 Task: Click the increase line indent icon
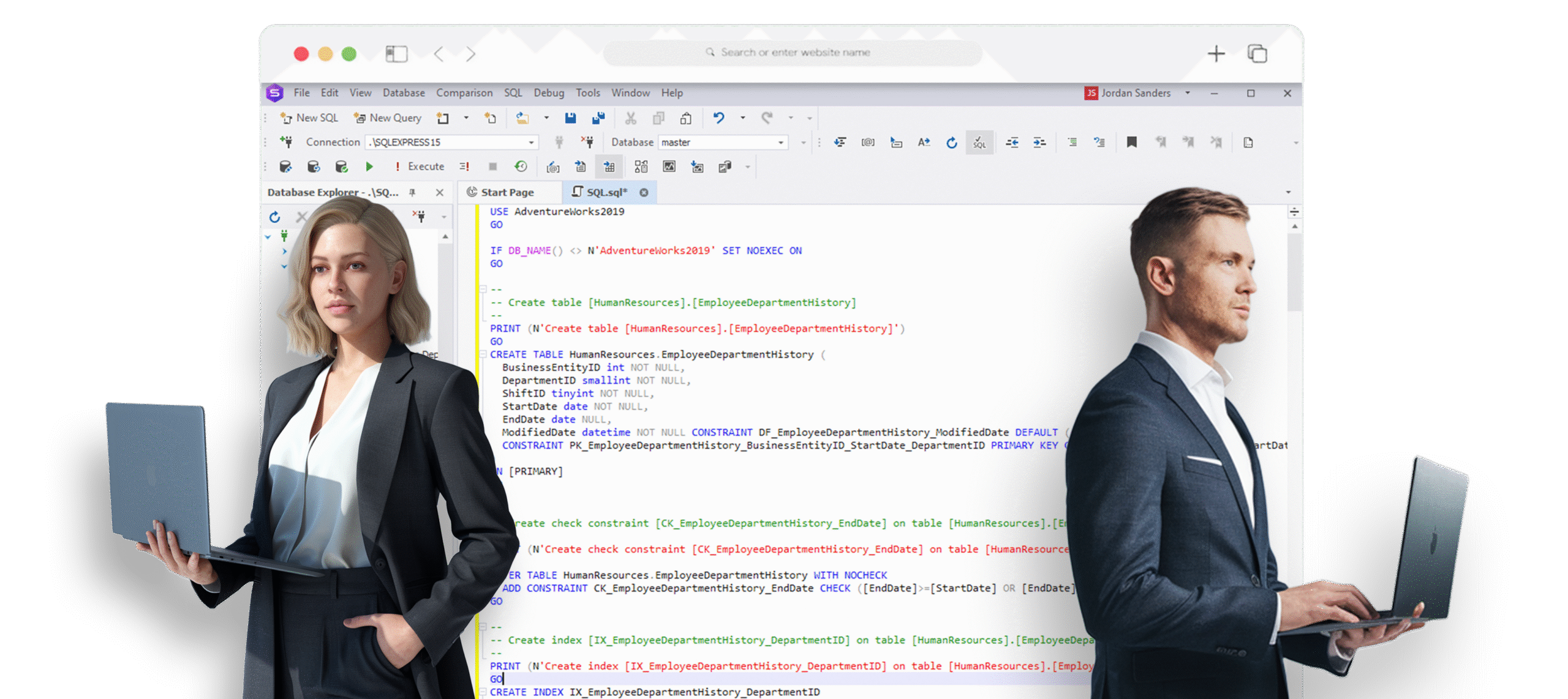point(1039,142)
